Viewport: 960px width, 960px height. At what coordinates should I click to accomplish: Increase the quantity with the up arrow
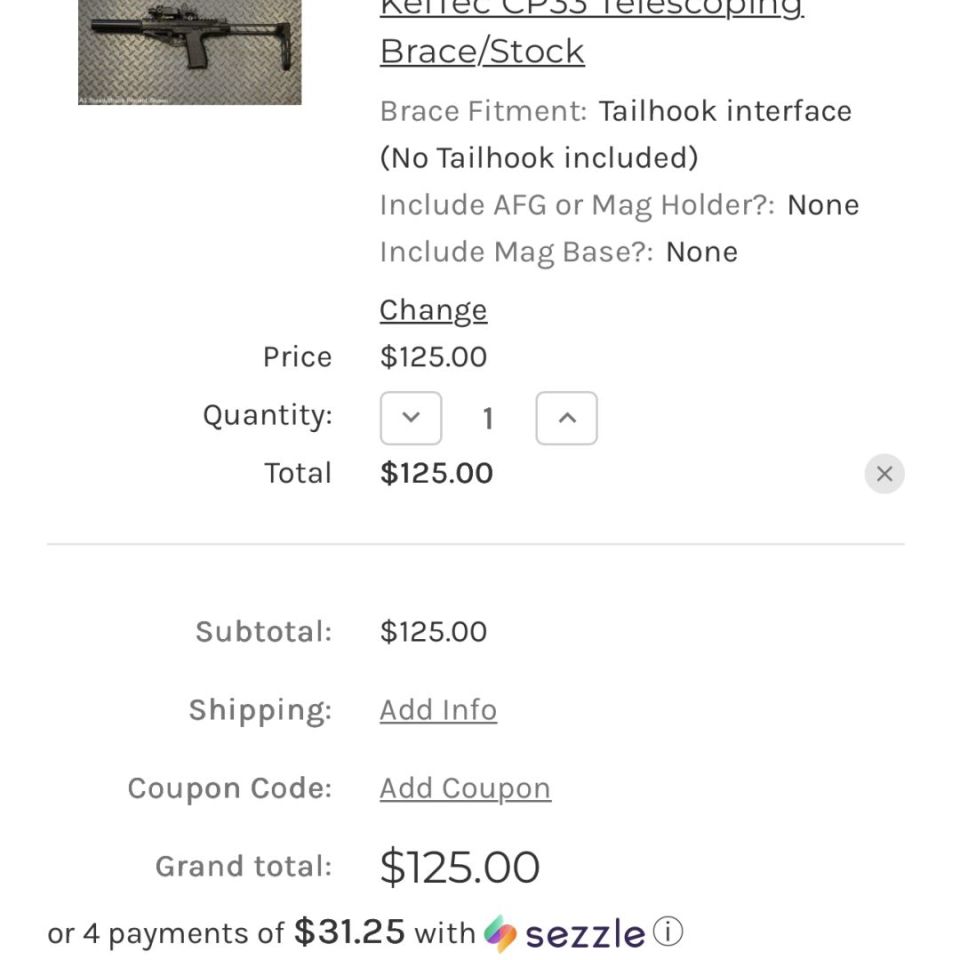[566, 418]
